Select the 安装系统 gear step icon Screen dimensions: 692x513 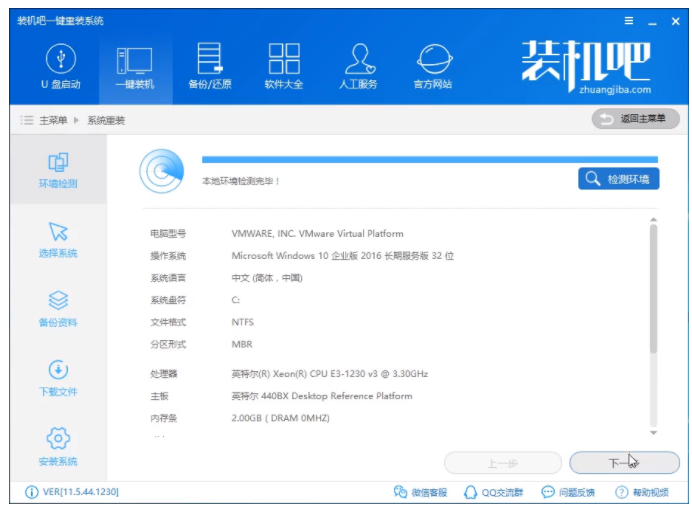58,438
